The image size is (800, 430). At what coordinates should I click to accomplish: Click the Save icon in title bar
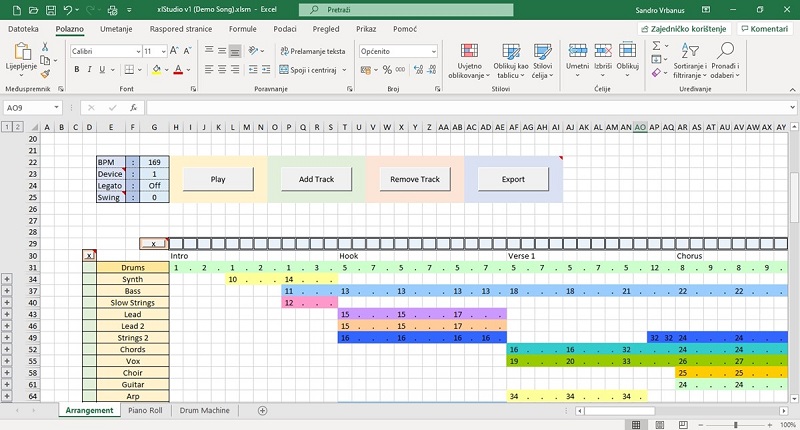tap(40, 9)
